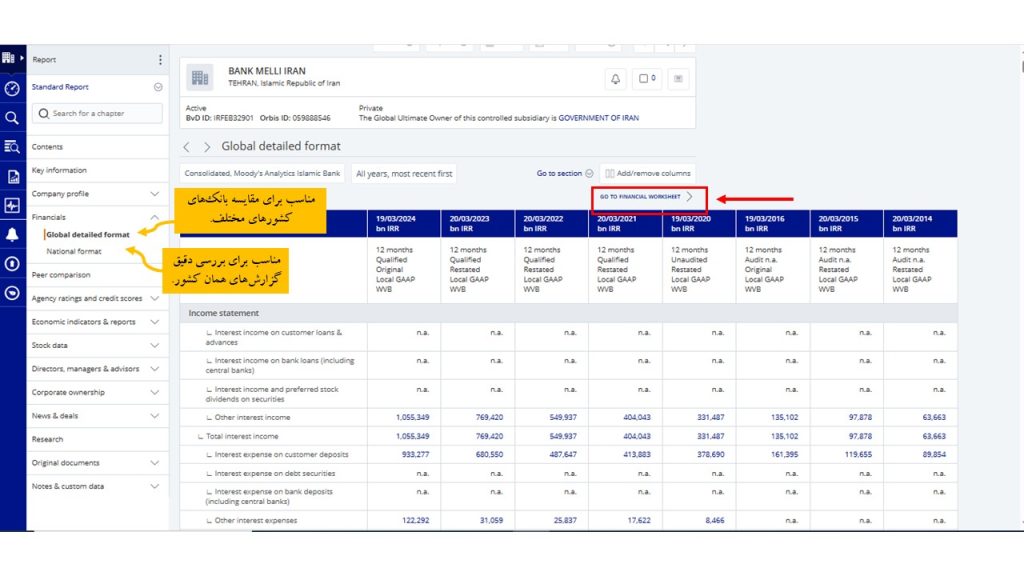Open the Key information chapter

[x=59, y=170]
